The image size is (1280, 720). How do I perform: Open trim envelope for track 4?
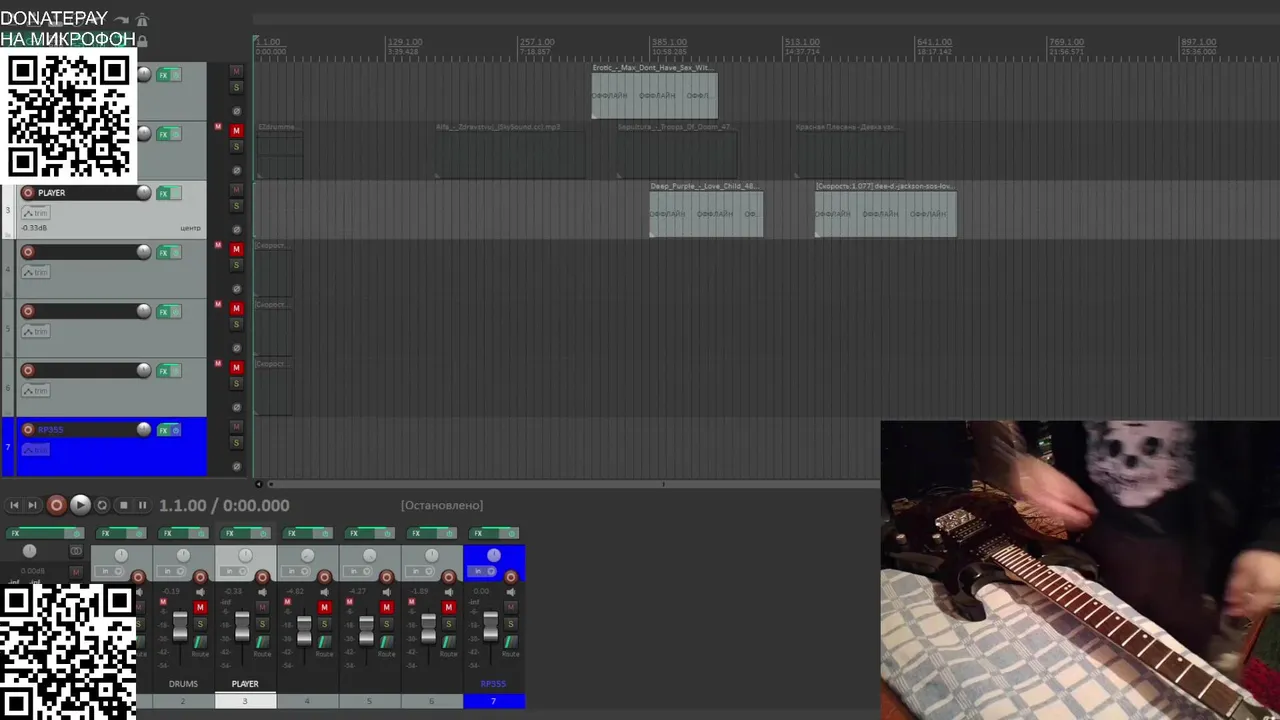35,272
